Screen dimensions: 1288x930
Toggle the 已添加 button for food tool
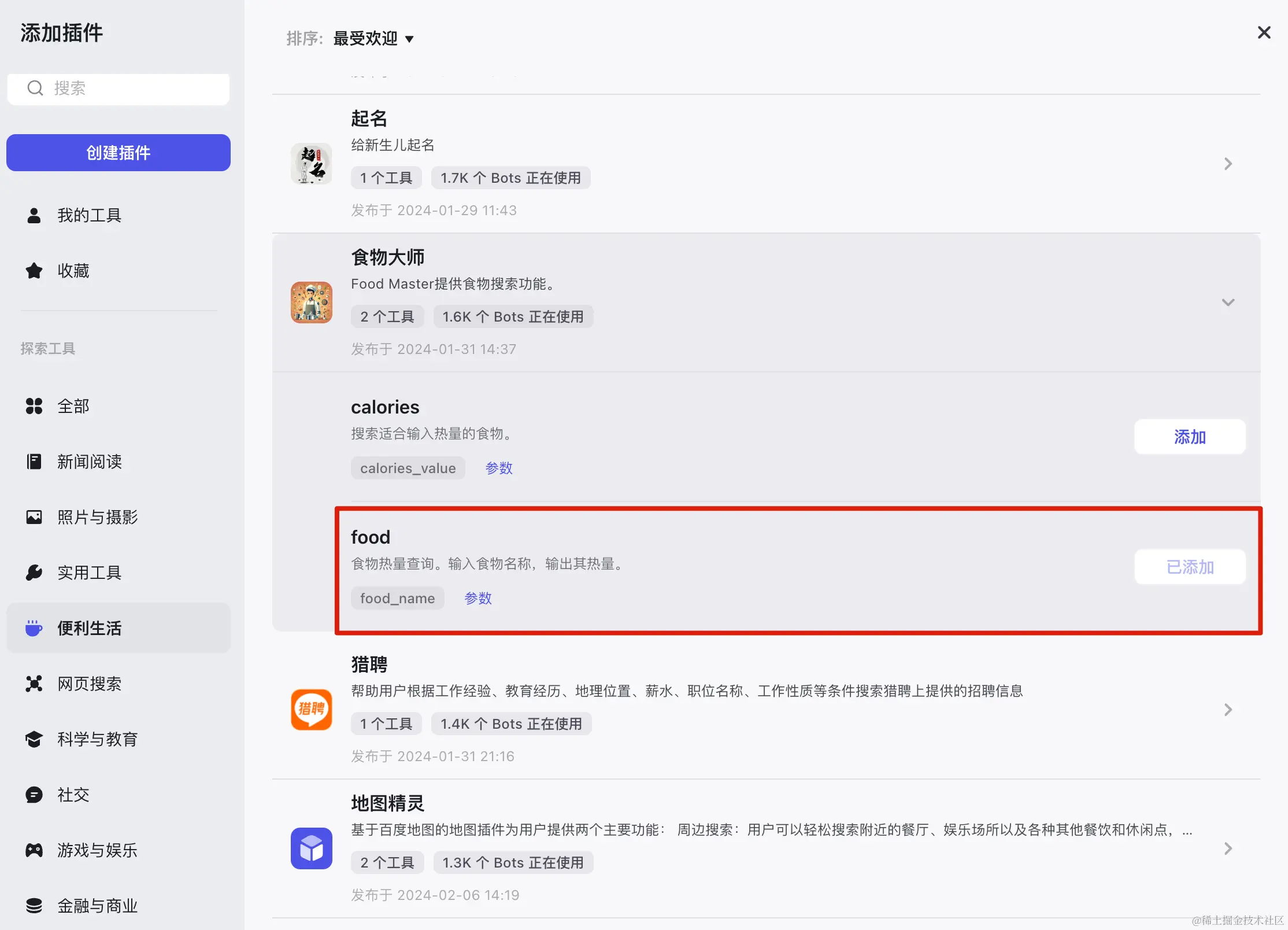click(x=1190, y=567)
